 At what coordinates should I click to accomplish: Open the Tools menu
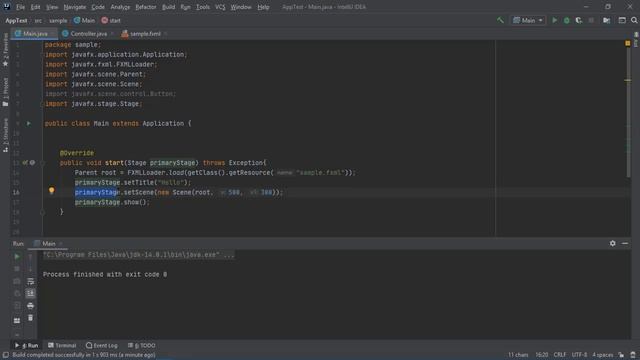[x=203, y=7]
